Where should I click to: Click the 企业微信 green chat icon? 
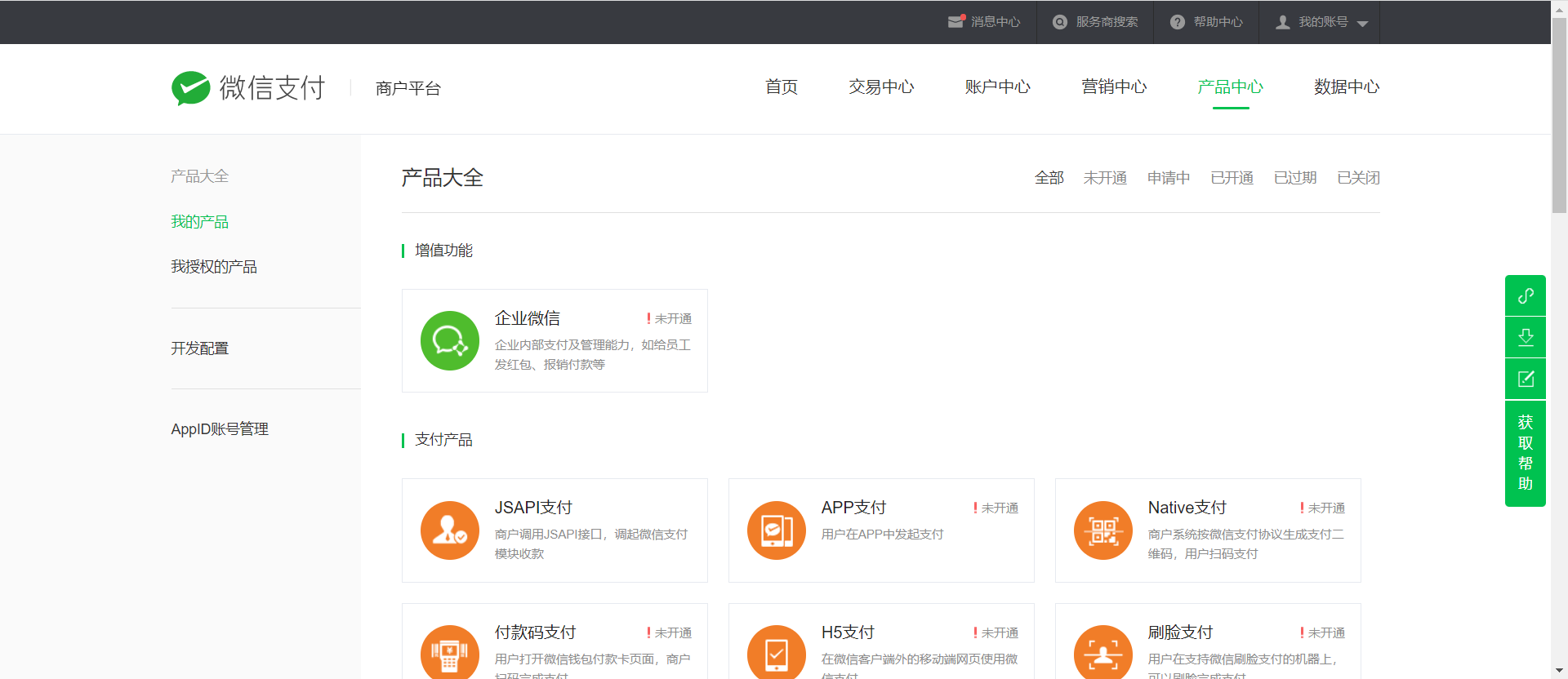(450, 340)
